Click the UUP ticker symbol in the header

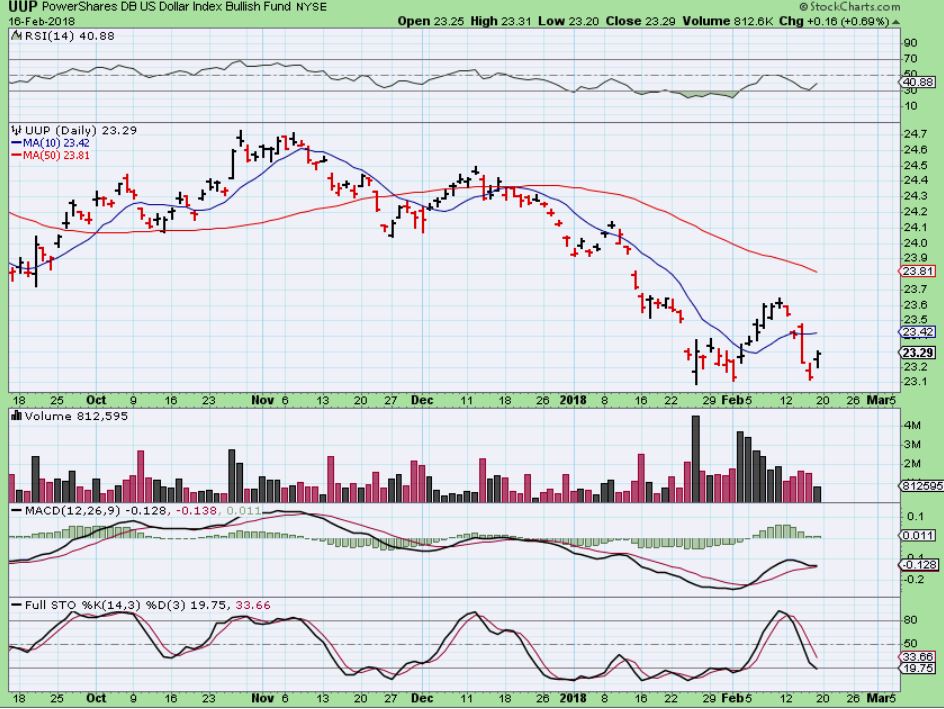(23, 7)
